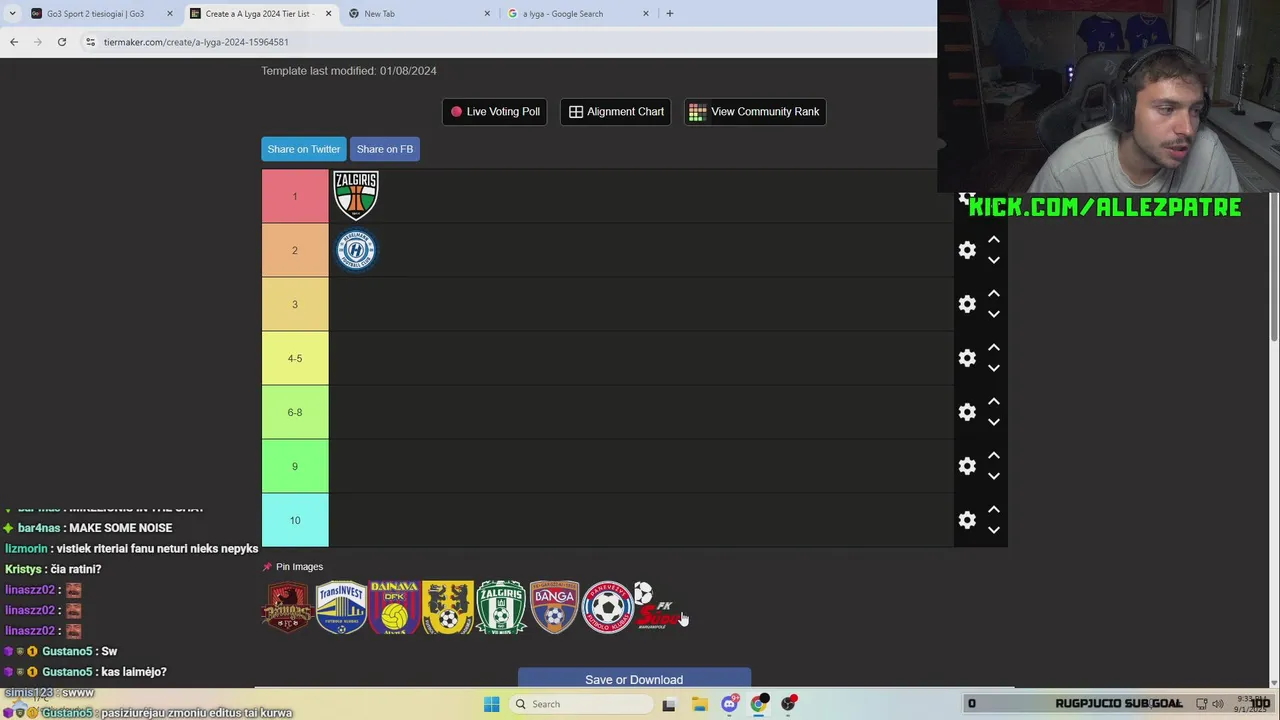Open Task View on taskbar

[669, 704]
